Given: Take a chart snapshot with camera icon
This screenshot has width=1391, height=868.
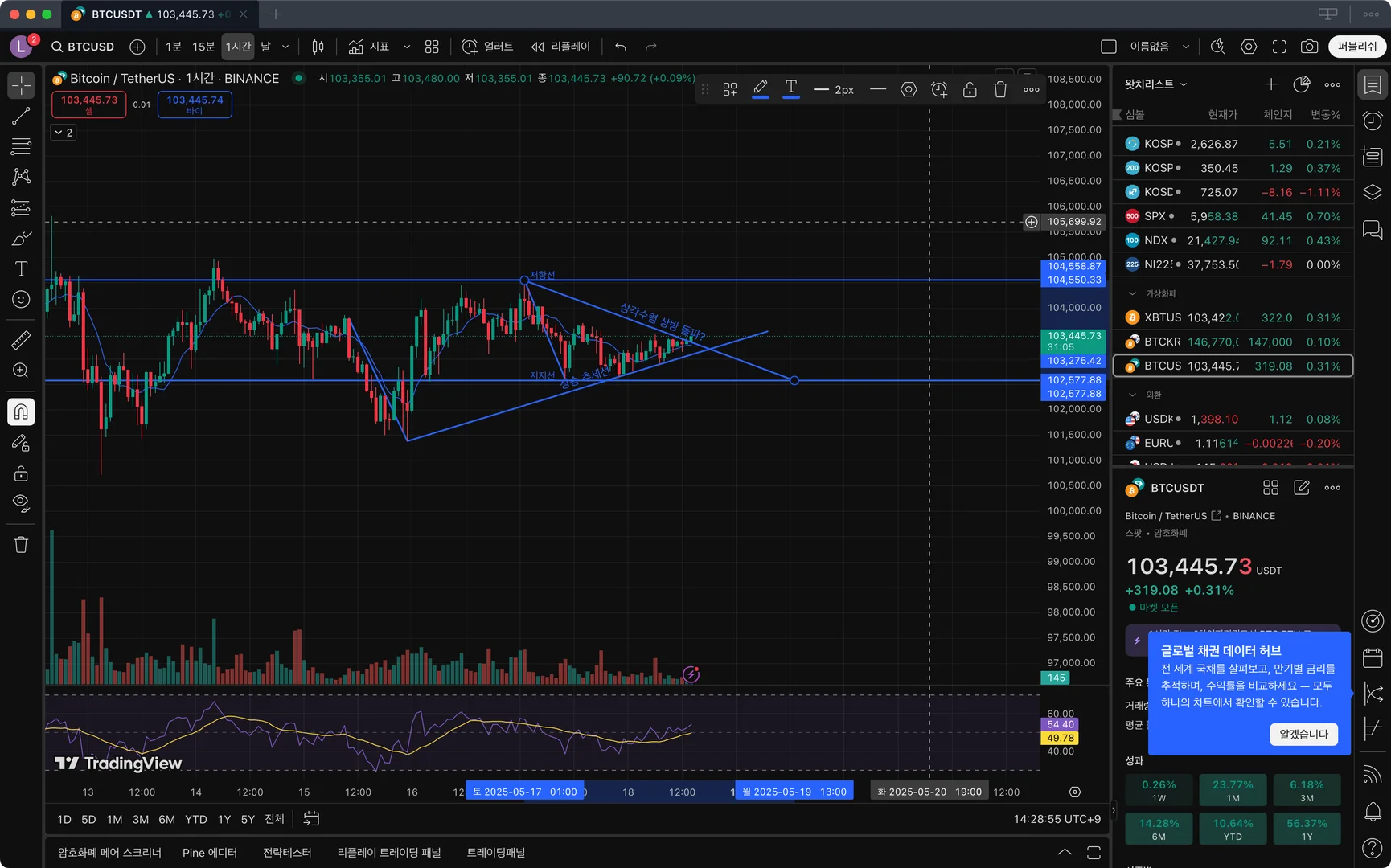Looking at the screenshot, I should click(1310, 47).
